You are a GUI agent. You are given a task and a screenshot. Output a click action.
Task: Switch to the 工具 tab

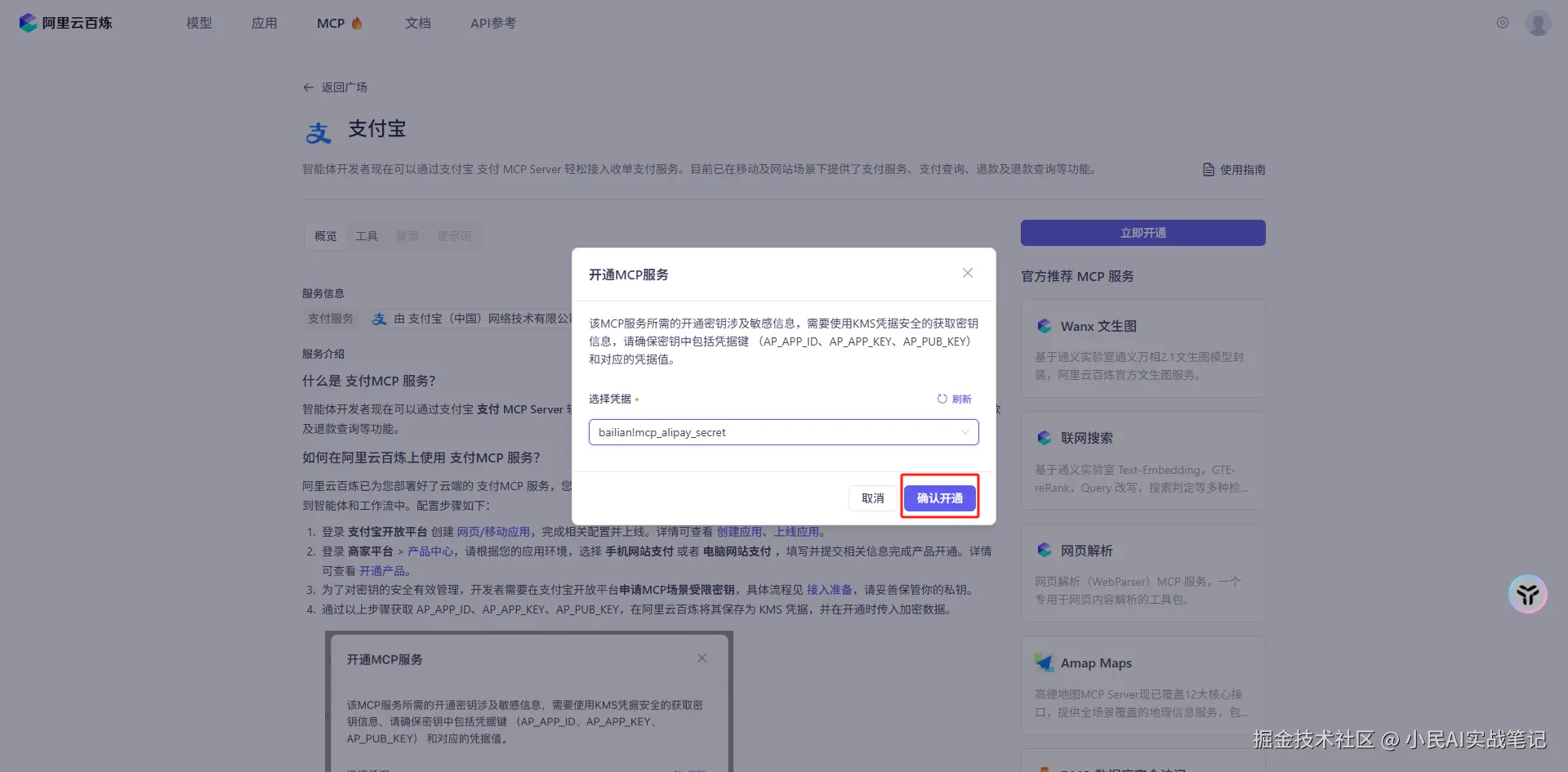tap(367, 236)
